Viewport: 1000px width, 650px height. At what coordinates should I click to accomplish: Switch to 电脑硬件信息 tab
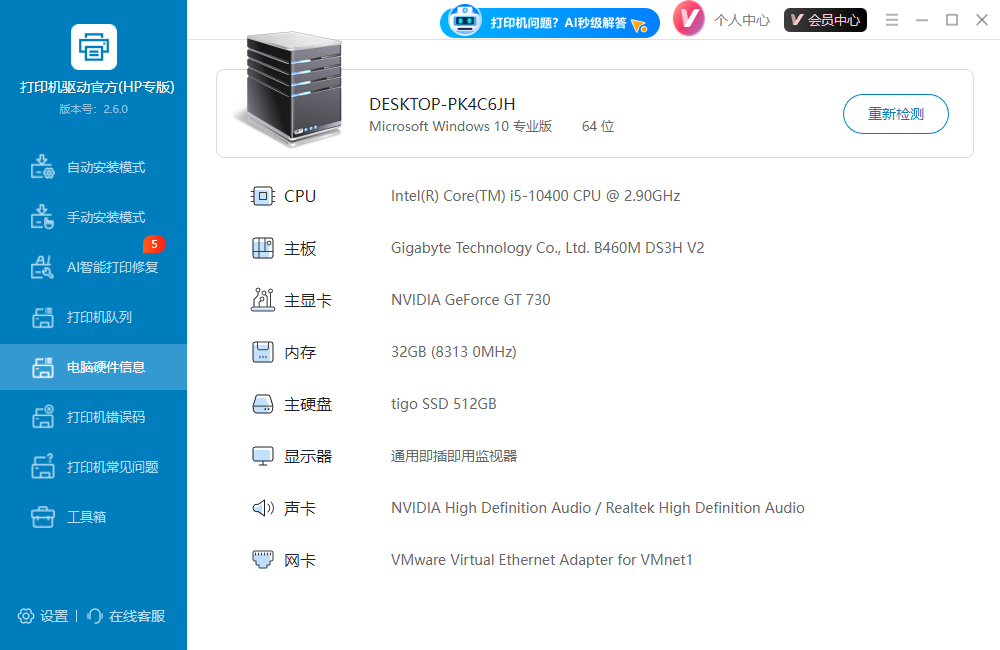[105, 367]
